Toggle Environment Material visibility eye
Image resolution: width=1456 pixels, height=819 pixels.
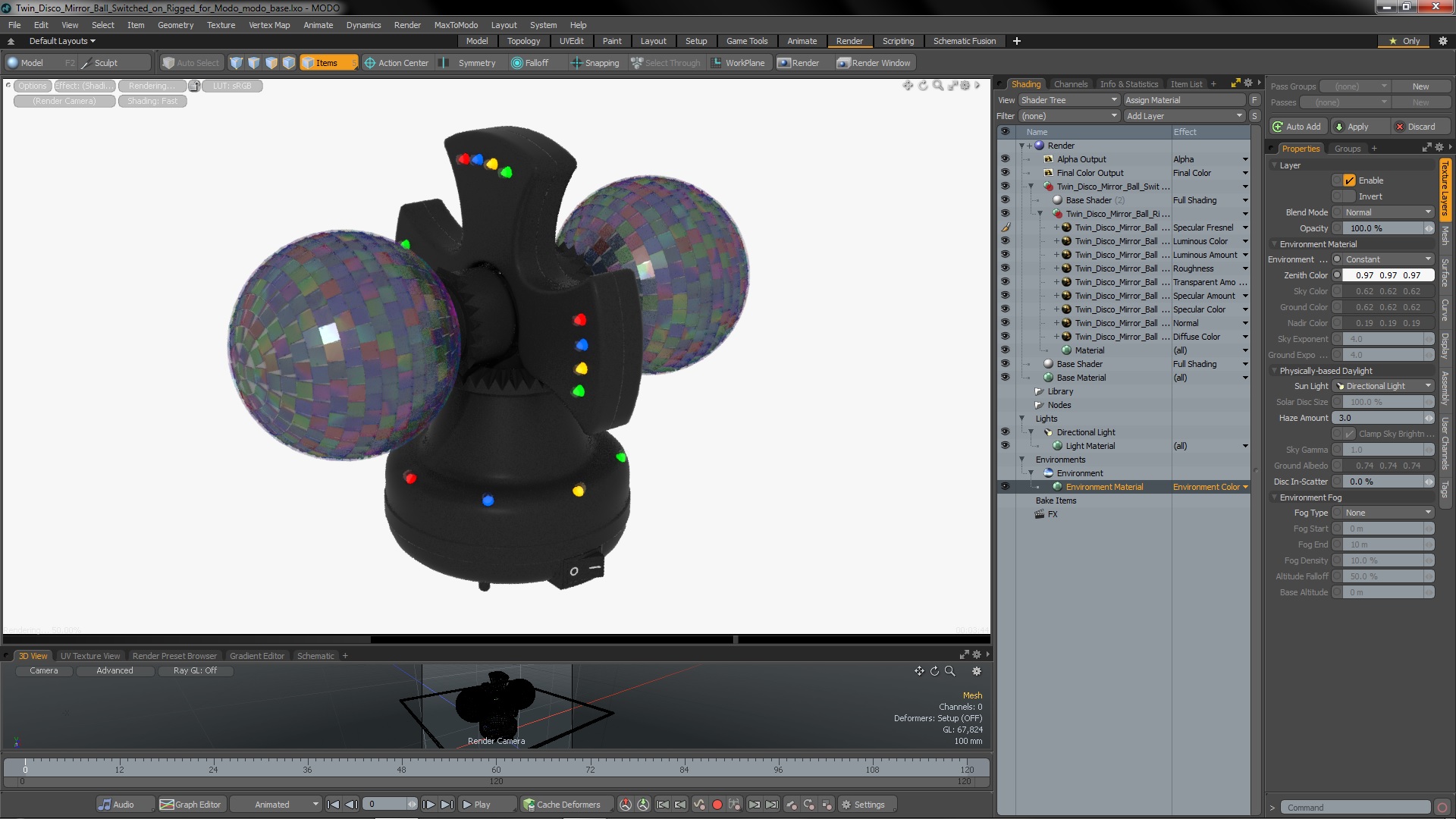tap(1005, 487)
